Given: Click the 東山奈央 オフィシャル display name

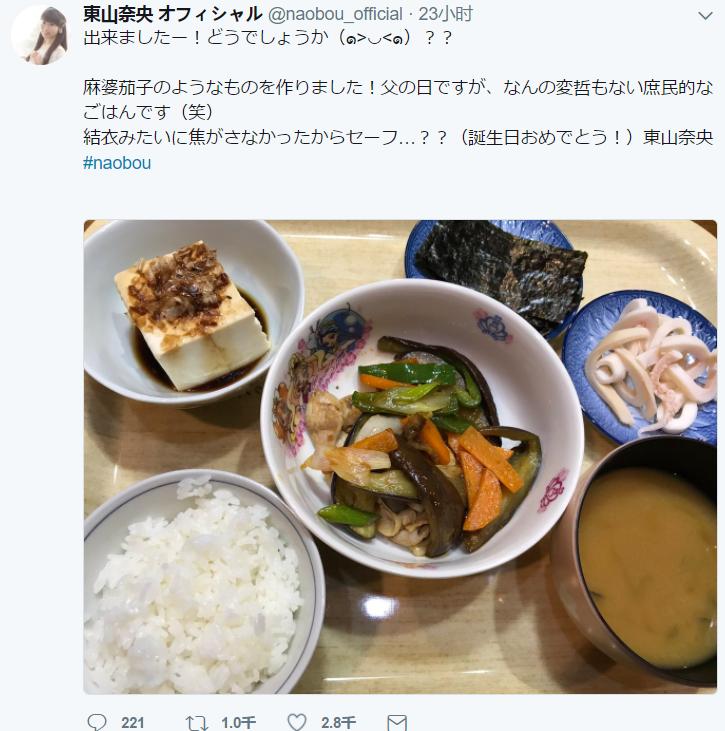Looking at the screenshot, I should point(173,14).
